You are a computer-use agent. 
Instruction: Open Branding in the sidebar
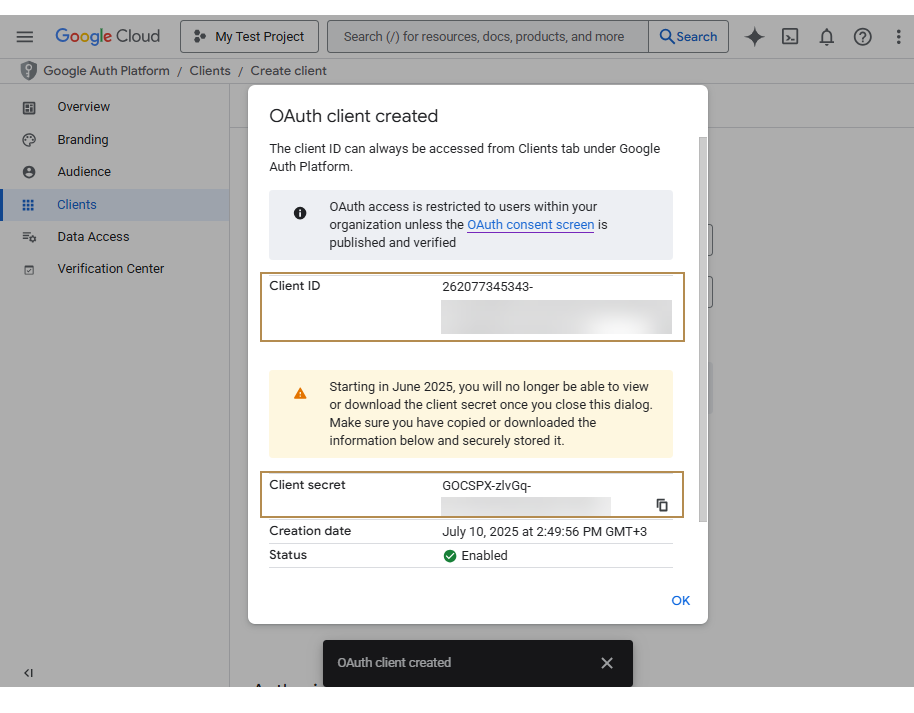(x=116, y=140)
